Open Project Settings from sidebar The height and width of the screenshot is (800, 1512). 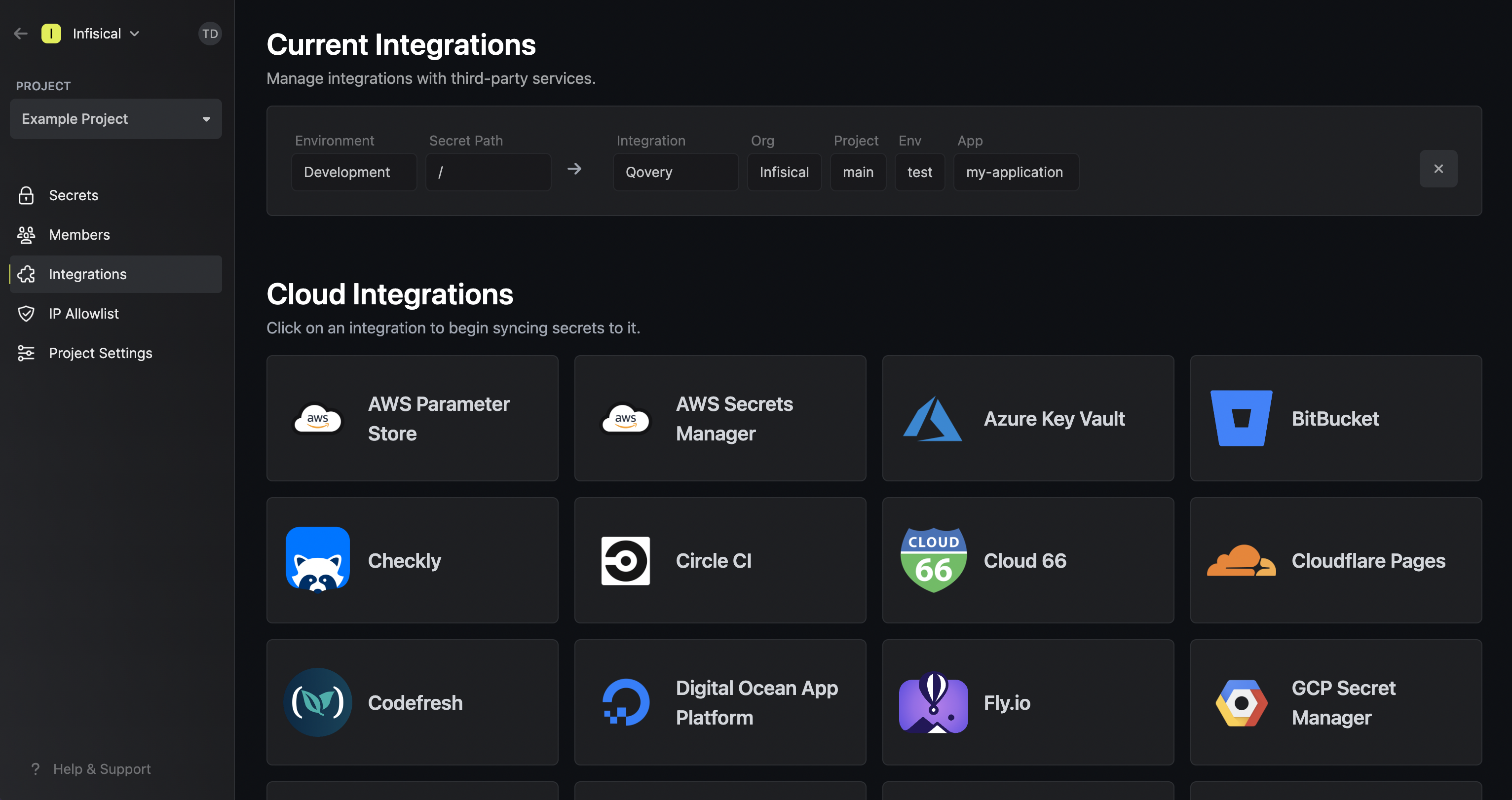coord(100,353)
